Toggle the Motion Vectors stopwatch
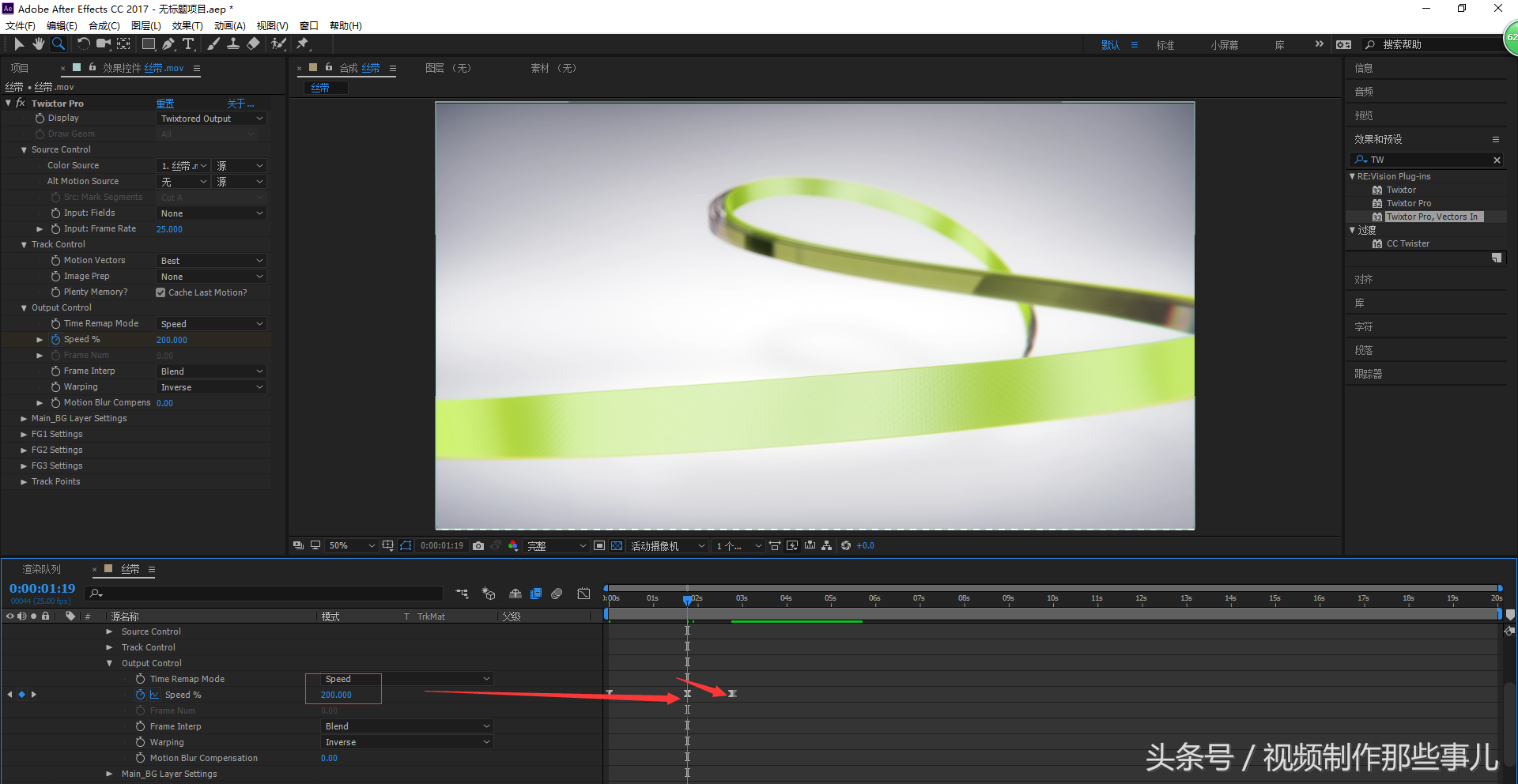Screen dimensions: 1518x784 [56, 261]
